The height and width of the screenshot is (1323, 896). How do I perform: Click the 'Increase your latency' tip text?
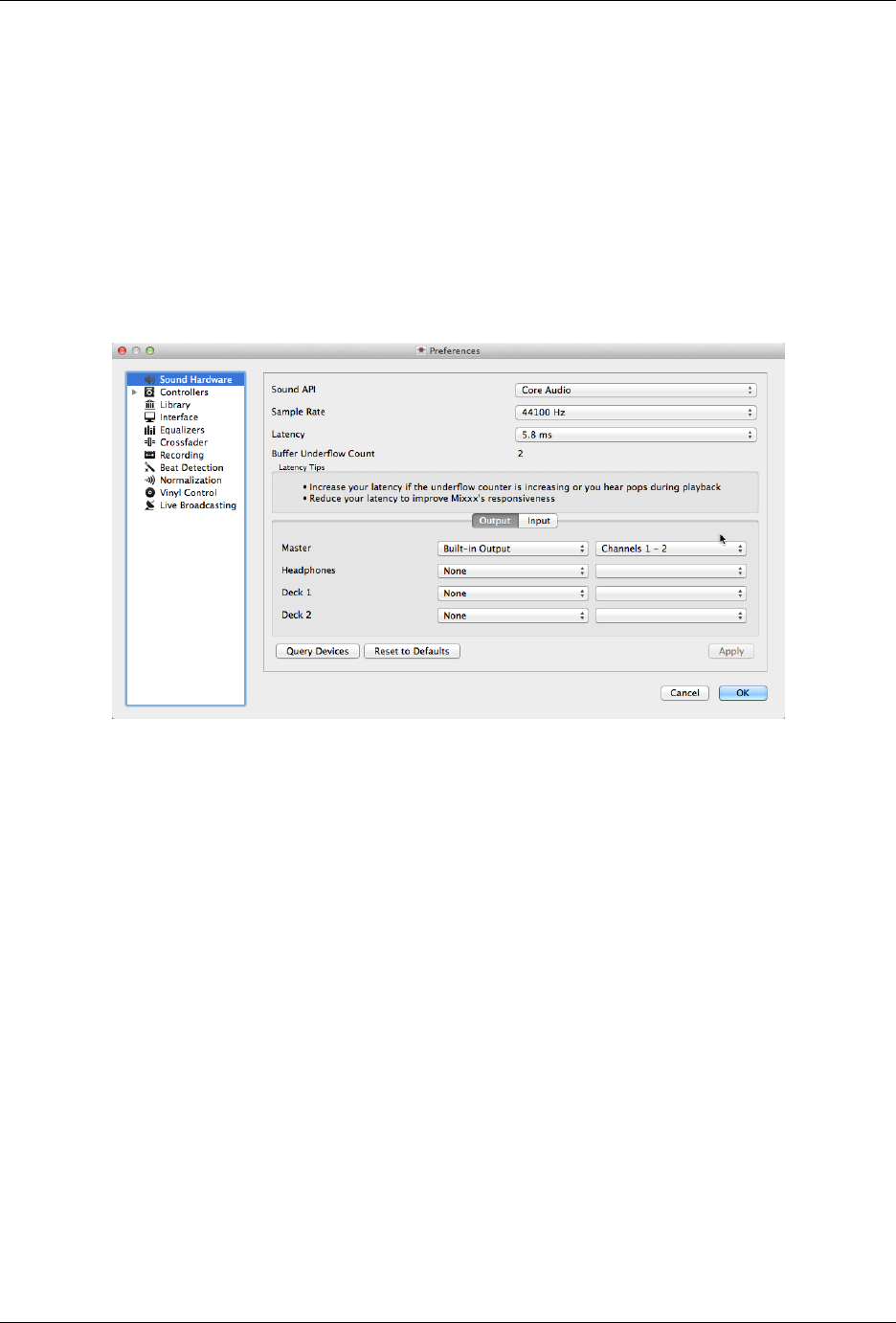click(x=515, y=487)
